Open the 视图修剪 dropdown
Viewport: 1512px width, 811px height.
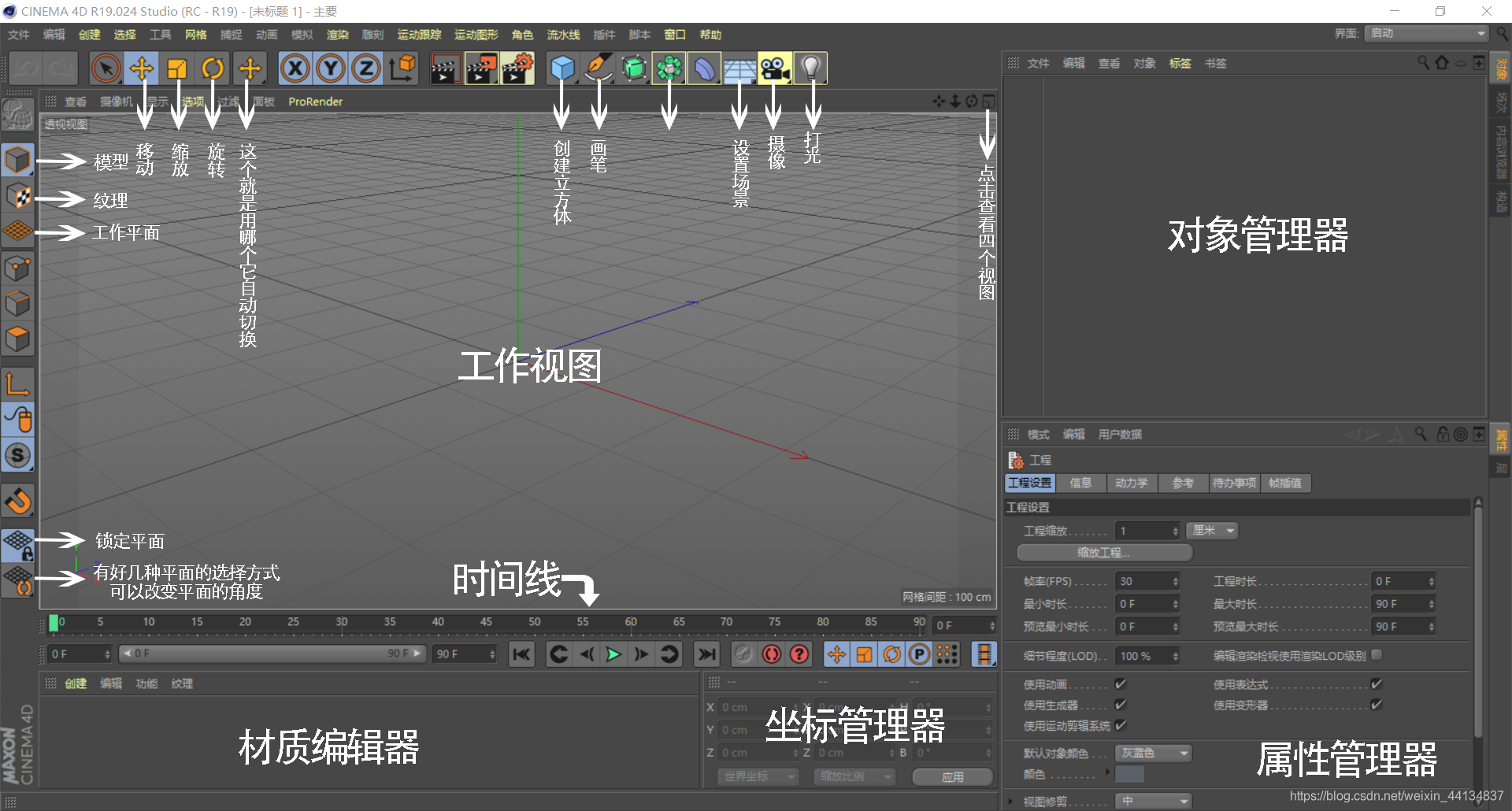click(x=1154, y=801)
